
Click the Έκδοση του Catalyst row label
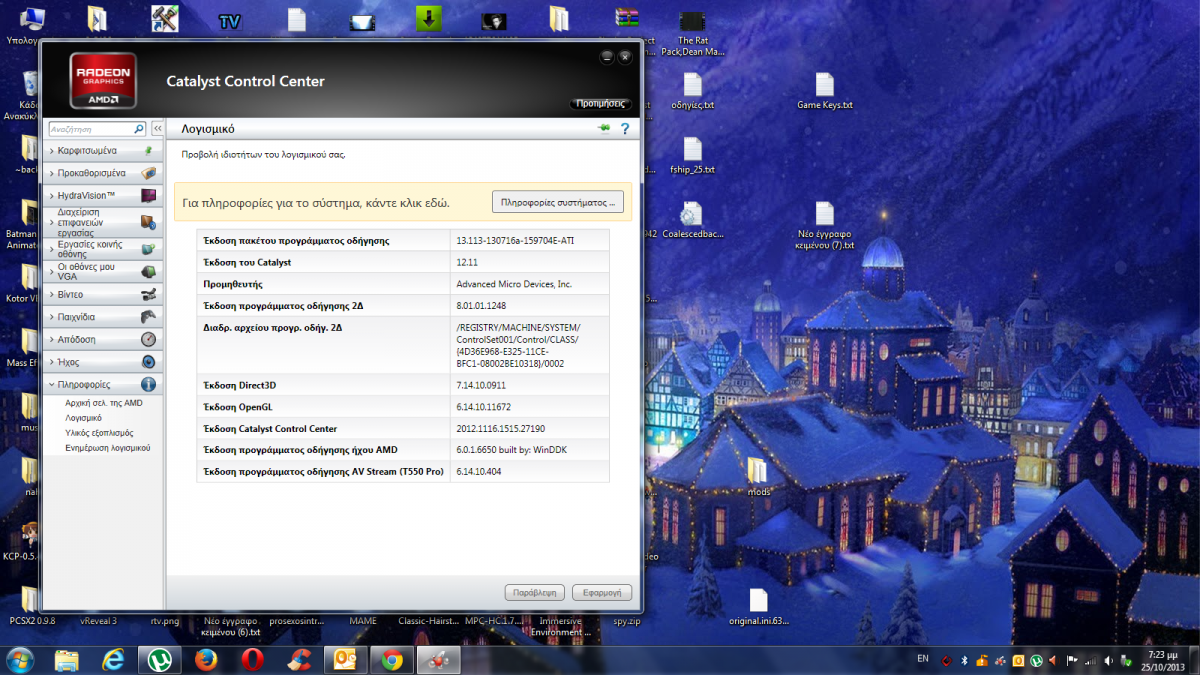tap(247, 262)
